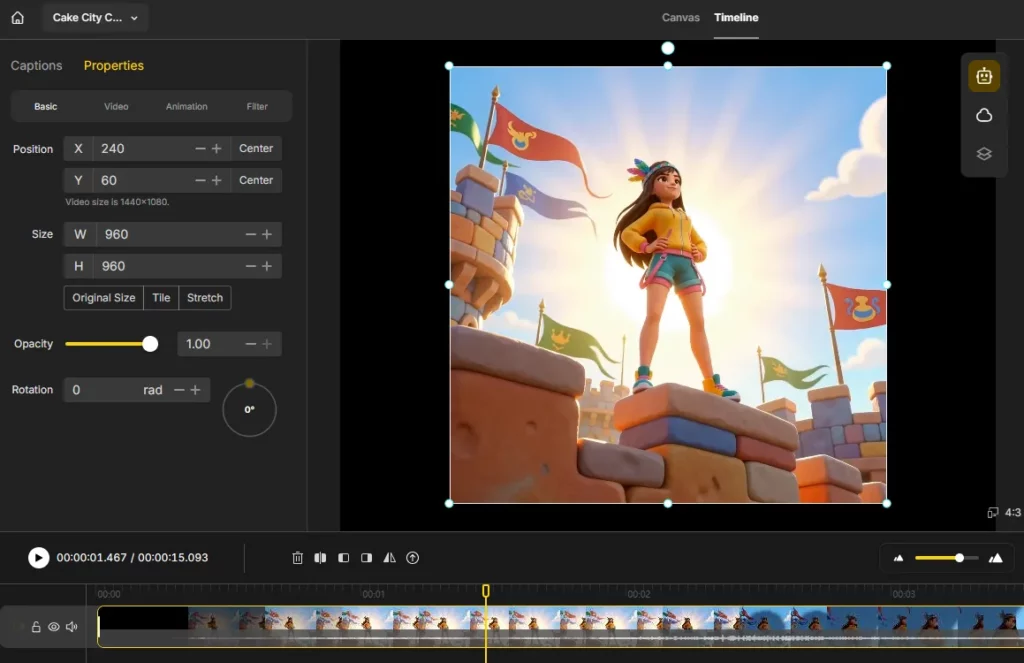Screen dimensions: 1024x663
Task: Open the 4:3 aspect ratio selector
Action: pos(1004,513)
